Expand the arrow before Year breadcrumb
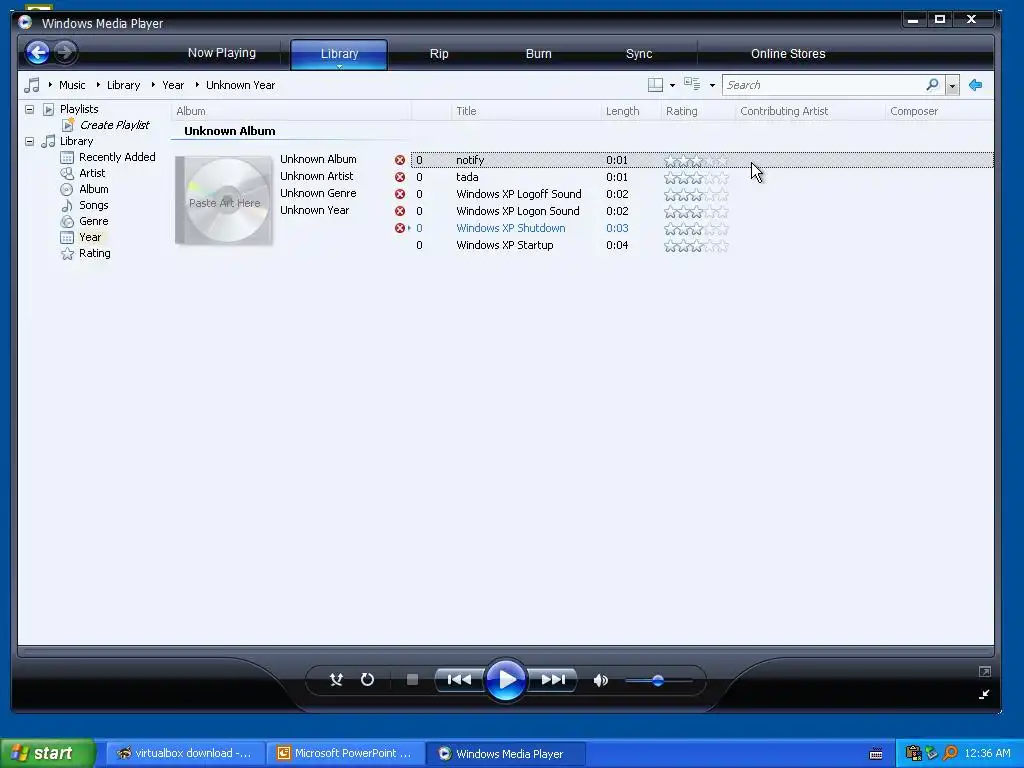Image resolution: width=1024 pixels, height=768 pixels. (153, 85)
